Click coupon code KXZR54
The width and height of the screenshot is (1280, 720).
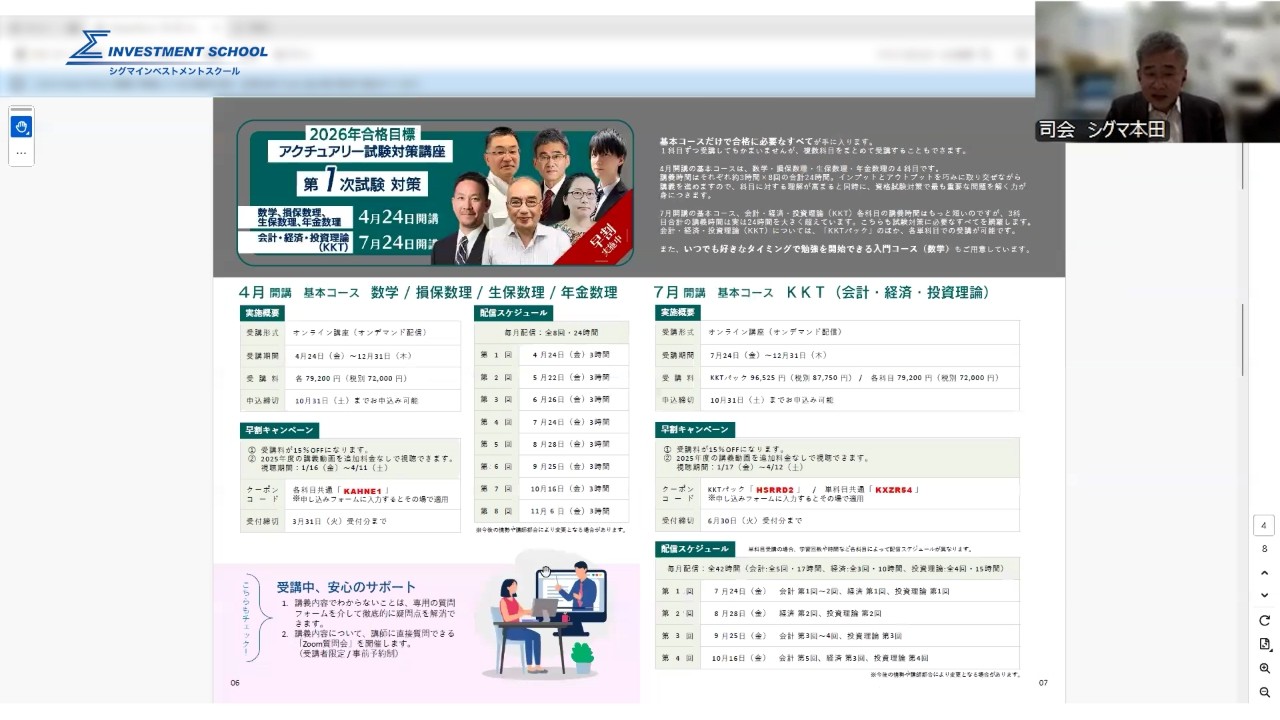pyautogui.click(x=895, y=489)
